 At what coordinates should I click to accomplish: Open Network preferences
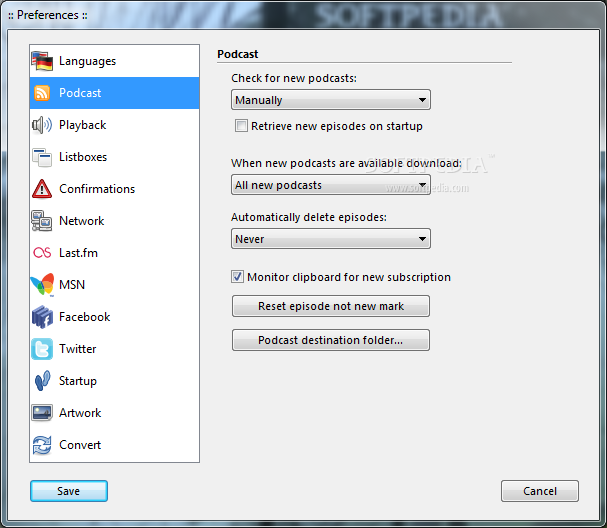pos(81,221)
